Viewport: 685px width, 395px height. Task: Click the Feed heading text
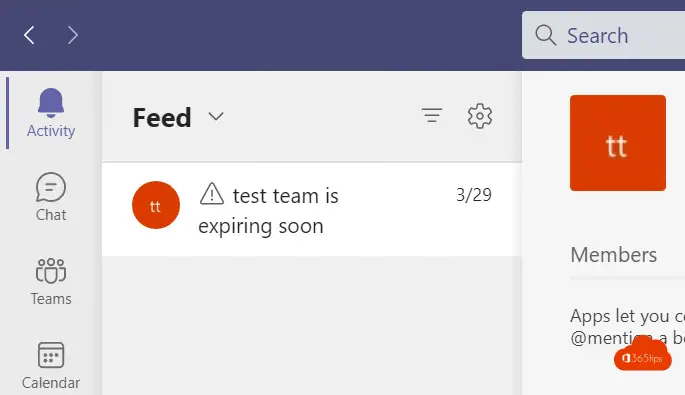pos(162,118)
